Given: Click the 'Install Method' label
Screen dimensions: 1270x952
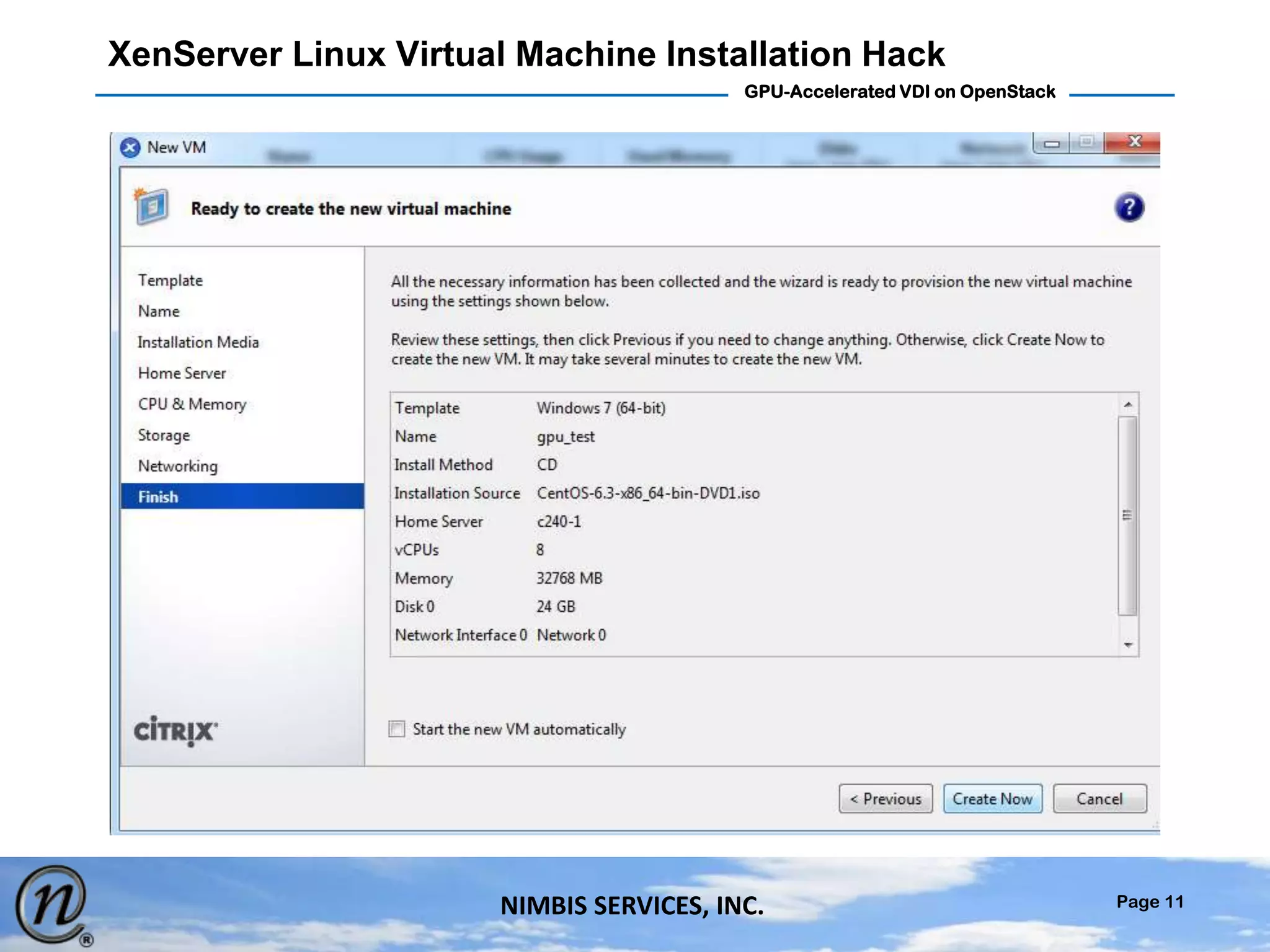Looking at the screenshot, I should pos(443,465).
